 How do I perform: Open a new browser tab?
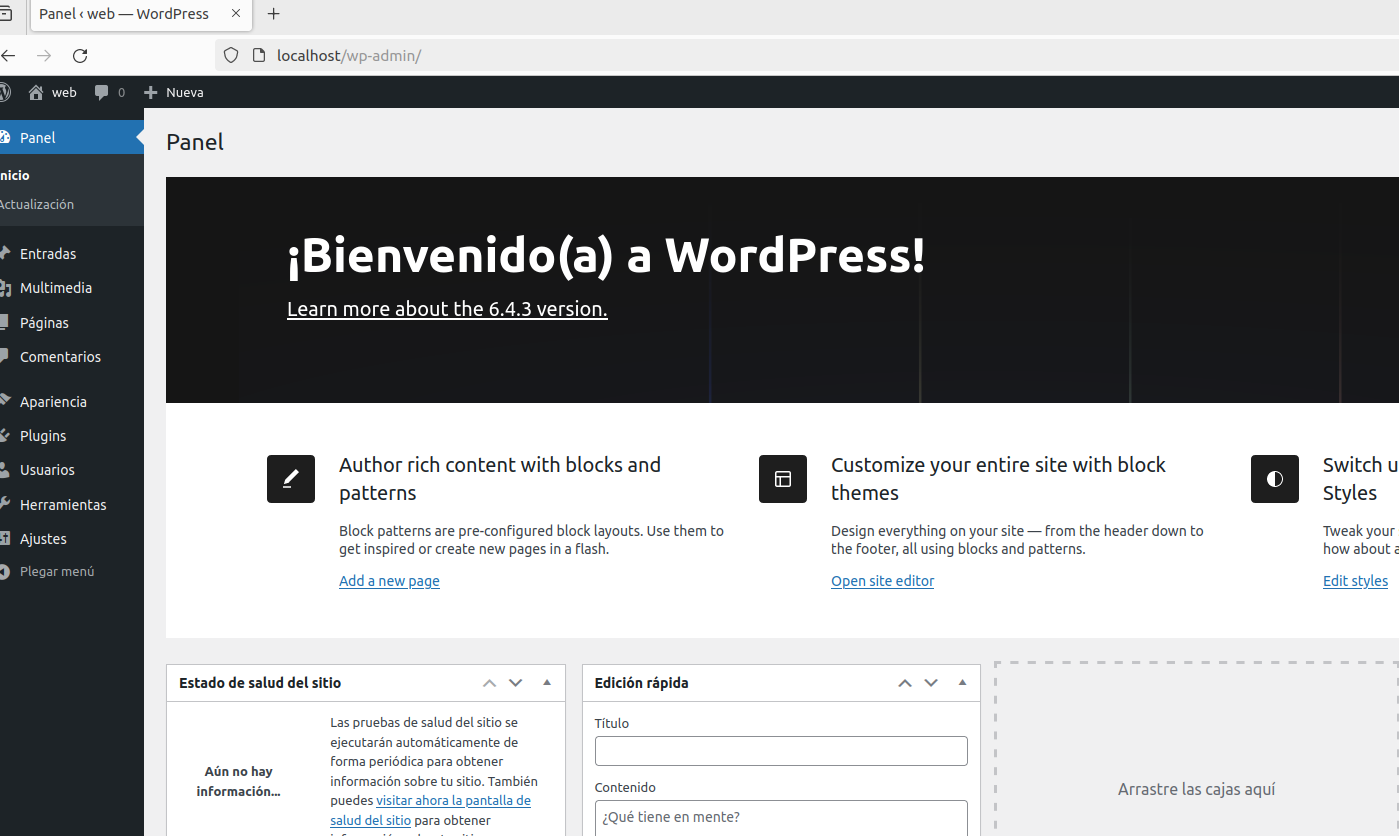(274, 14)
